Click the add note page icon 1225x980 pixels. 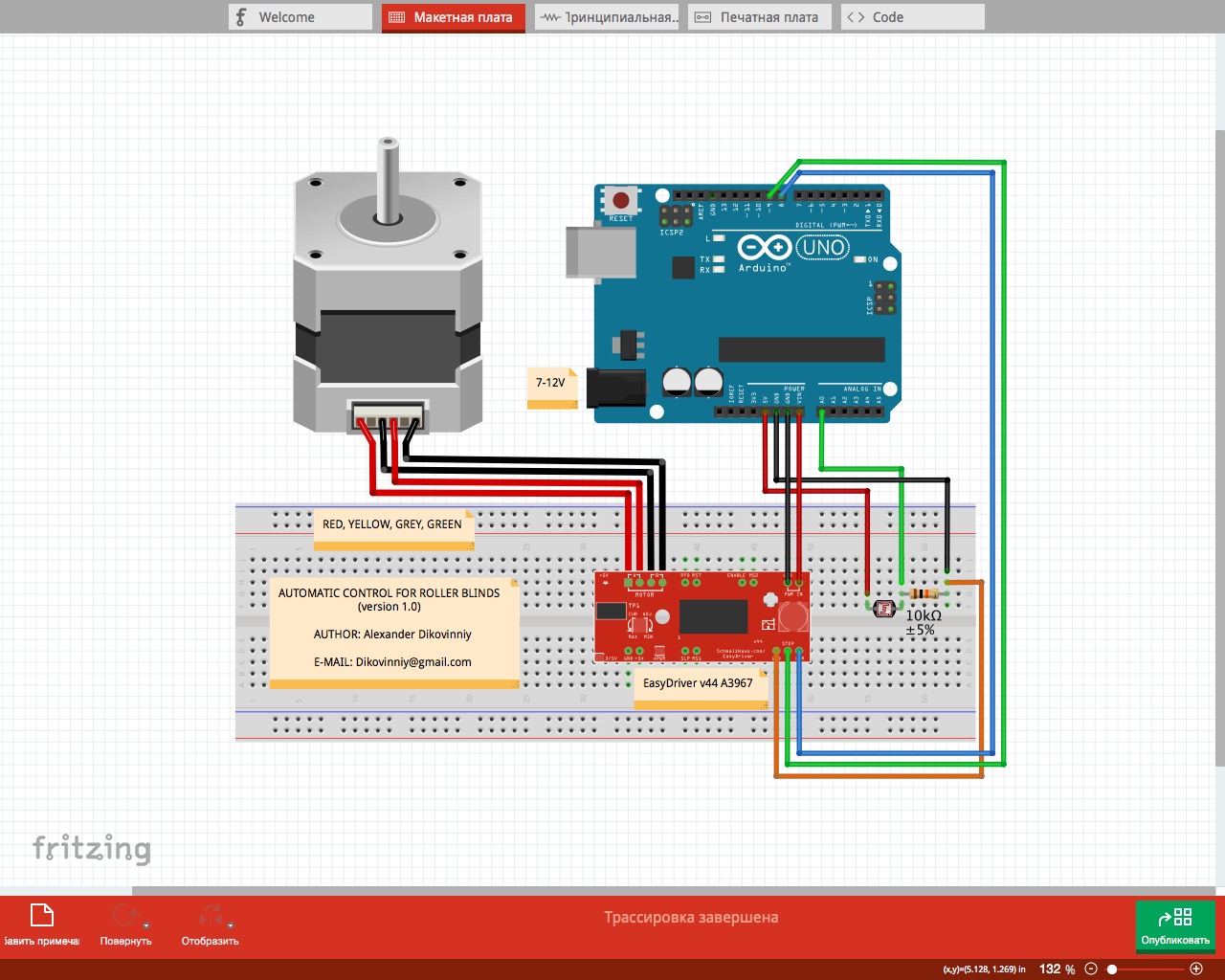[42, 916]
